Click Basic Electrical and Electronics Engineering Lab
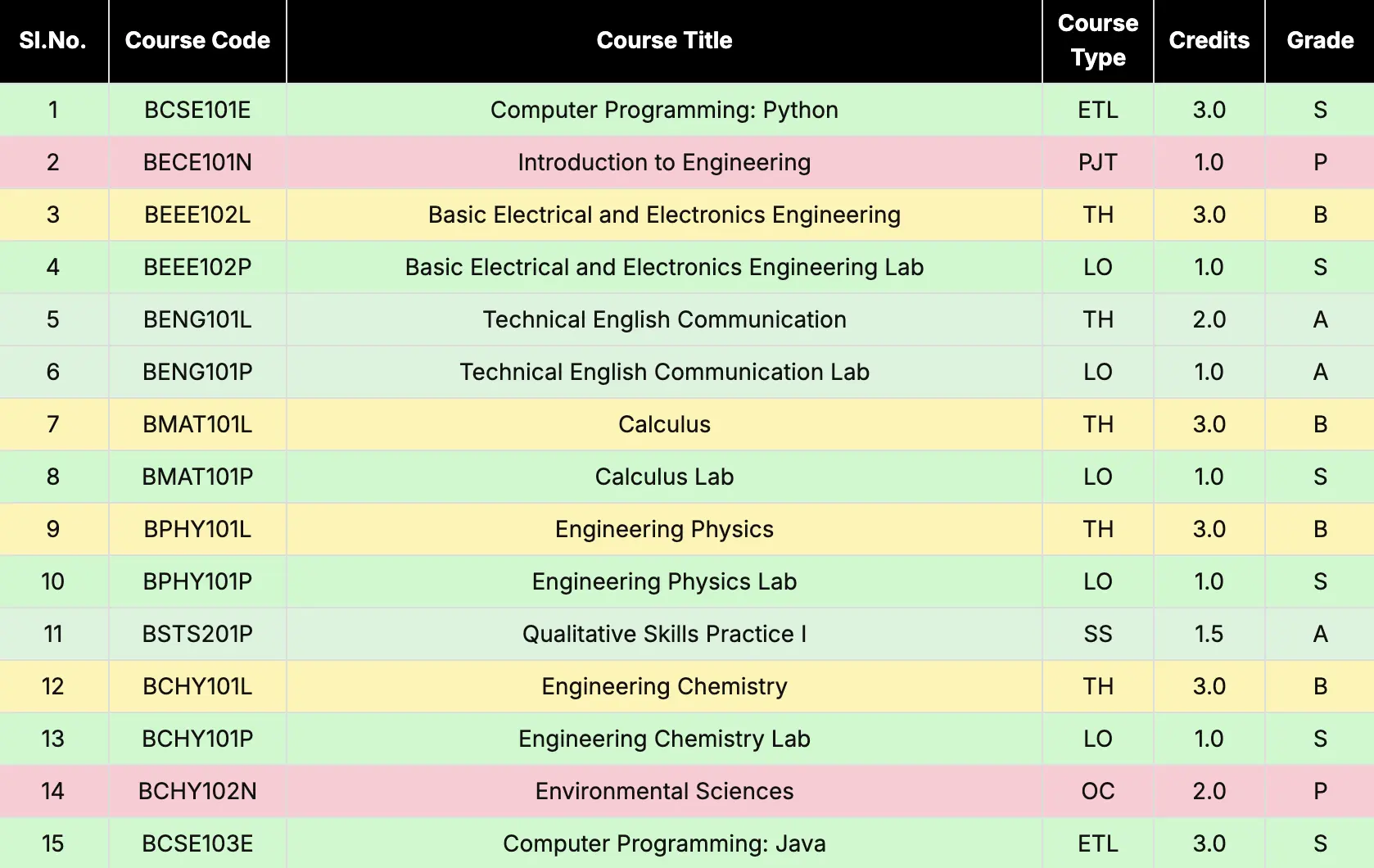 (664, 267)
